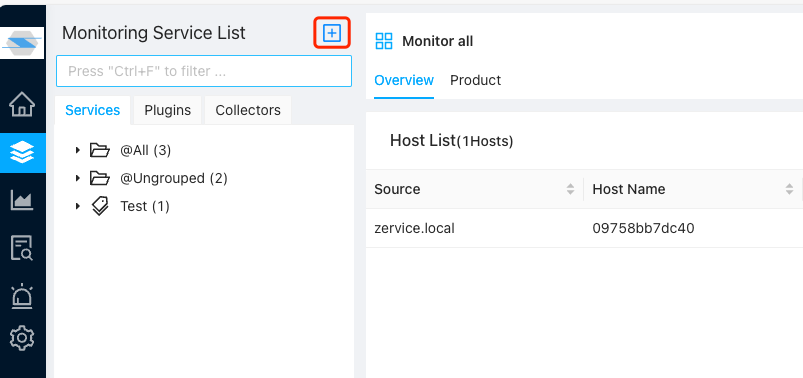Switch to the Plugins tab
Screen dimensions: 803x378
pyautogui.click(x=167, y=110)
